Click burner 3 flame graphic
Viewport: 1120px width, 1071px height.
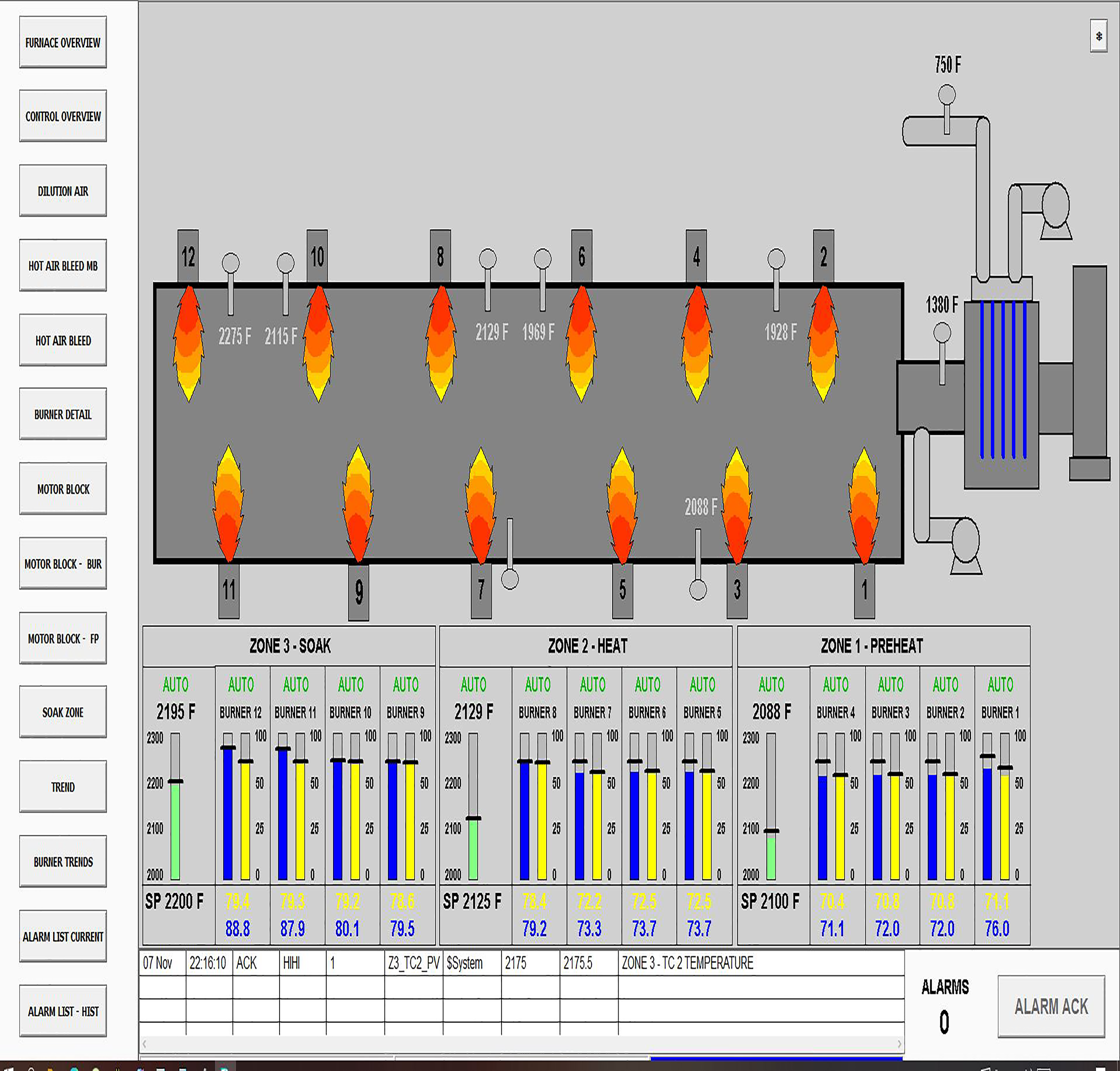click(x=737, y=505)
